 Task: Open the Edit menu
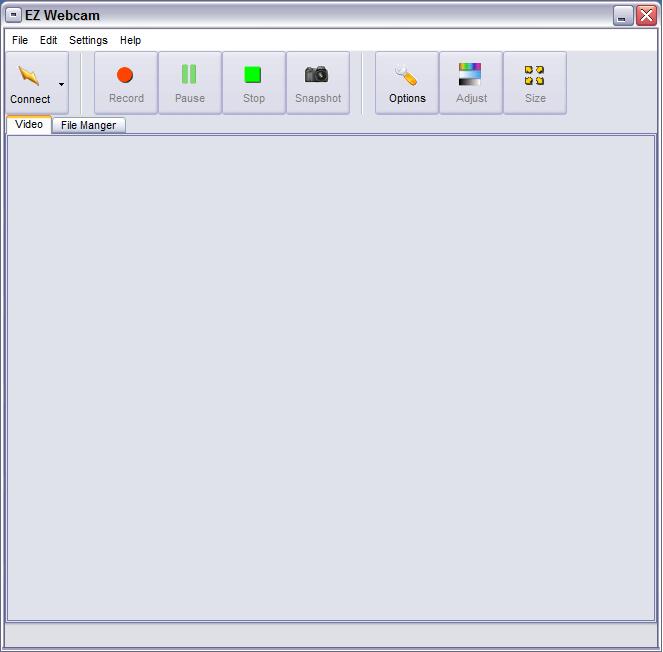pos(48,40)
